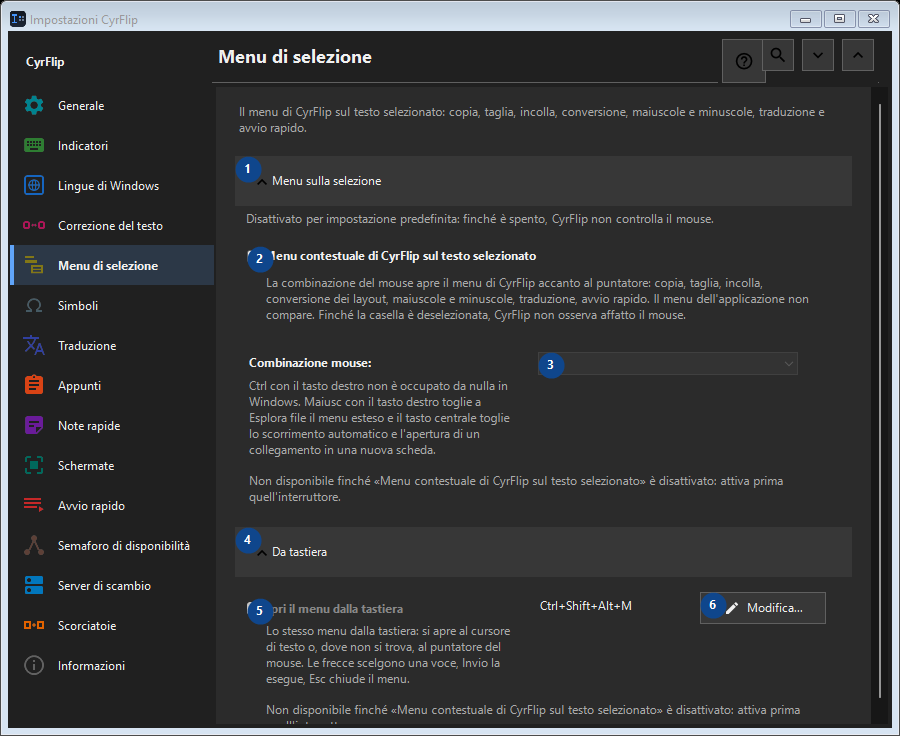Choose the omega icon for Simboli

[34, 306]
